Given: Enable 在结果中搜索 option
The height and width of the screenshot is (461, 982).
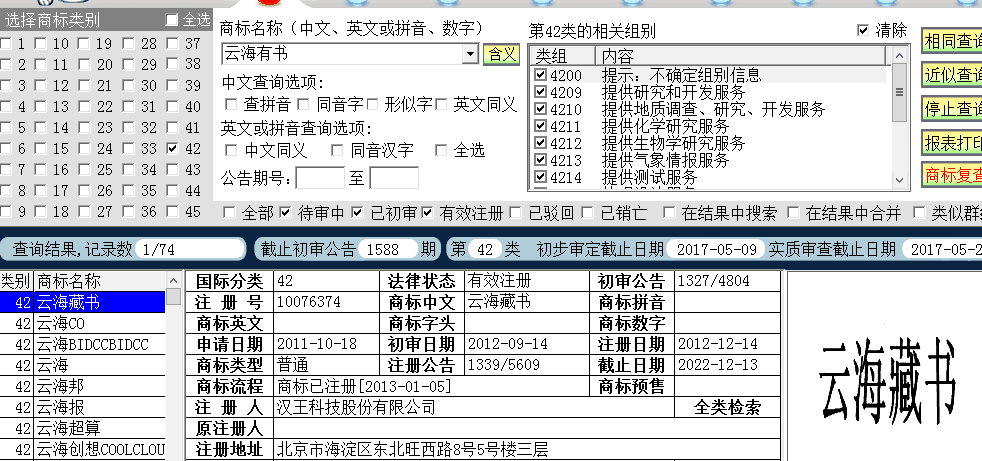Looking at the screenshot, I should pyautogui.click(x=669, y=213).
